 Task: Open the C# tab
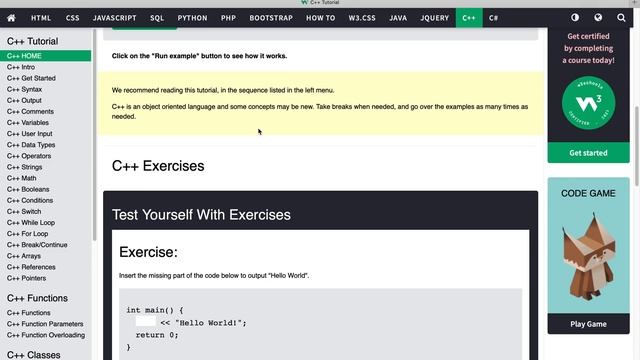click(493, 18)
